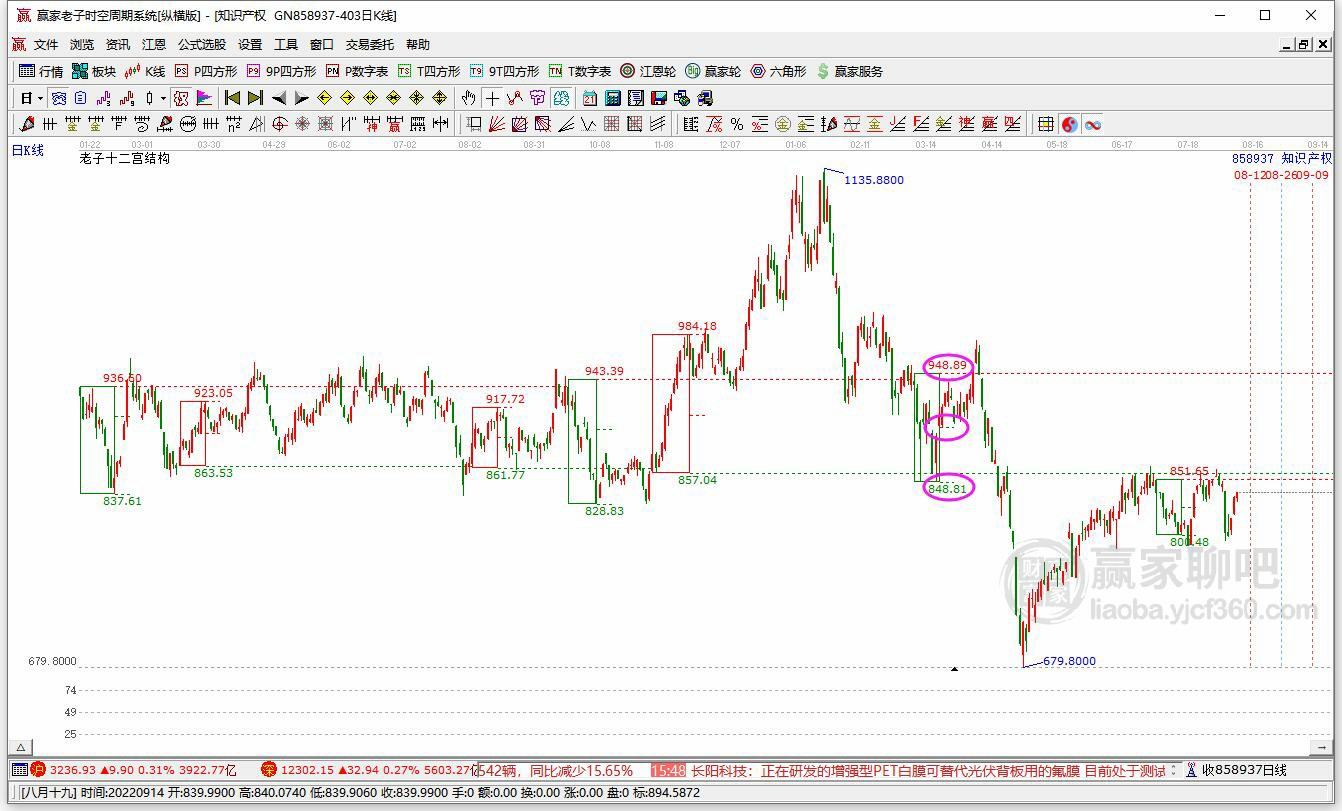This screenshot has height=811, width=1342.
Task: Click the 679.8000 low label near the bottom candle
Action: coord(1069,661)
